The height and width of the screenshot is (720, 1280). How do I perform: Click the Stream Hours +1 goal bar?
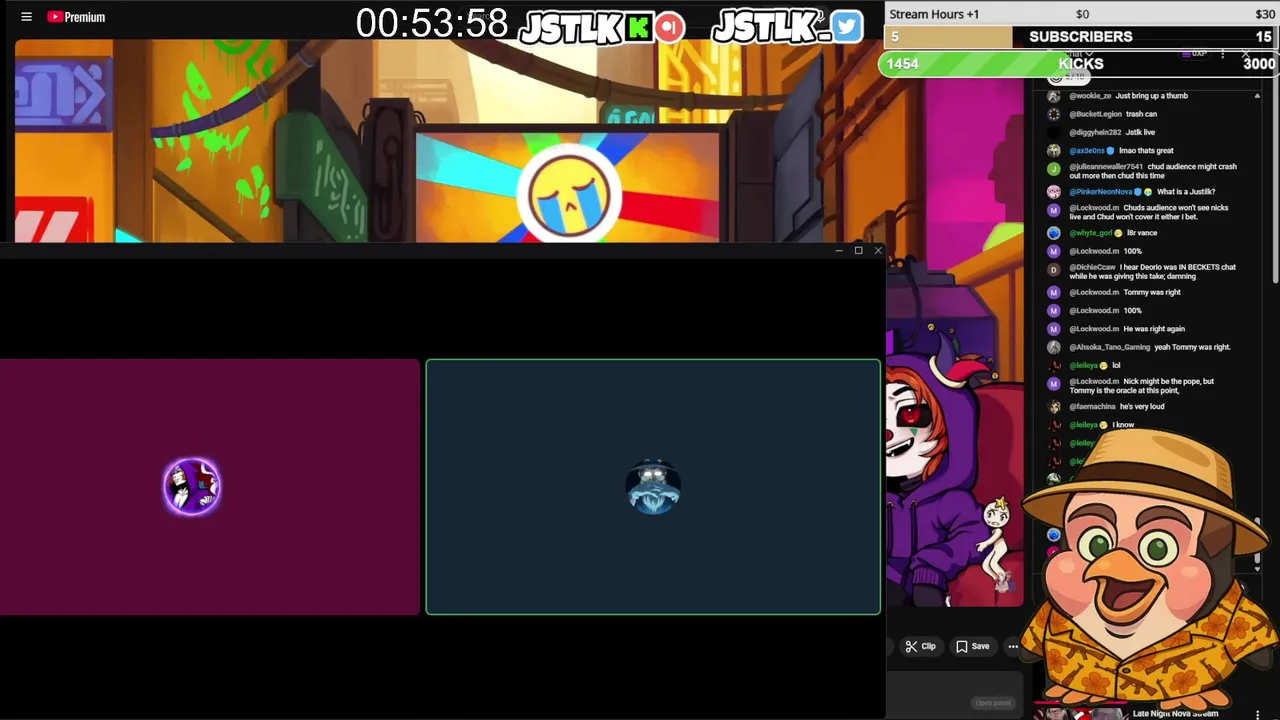pos(1082,14)
